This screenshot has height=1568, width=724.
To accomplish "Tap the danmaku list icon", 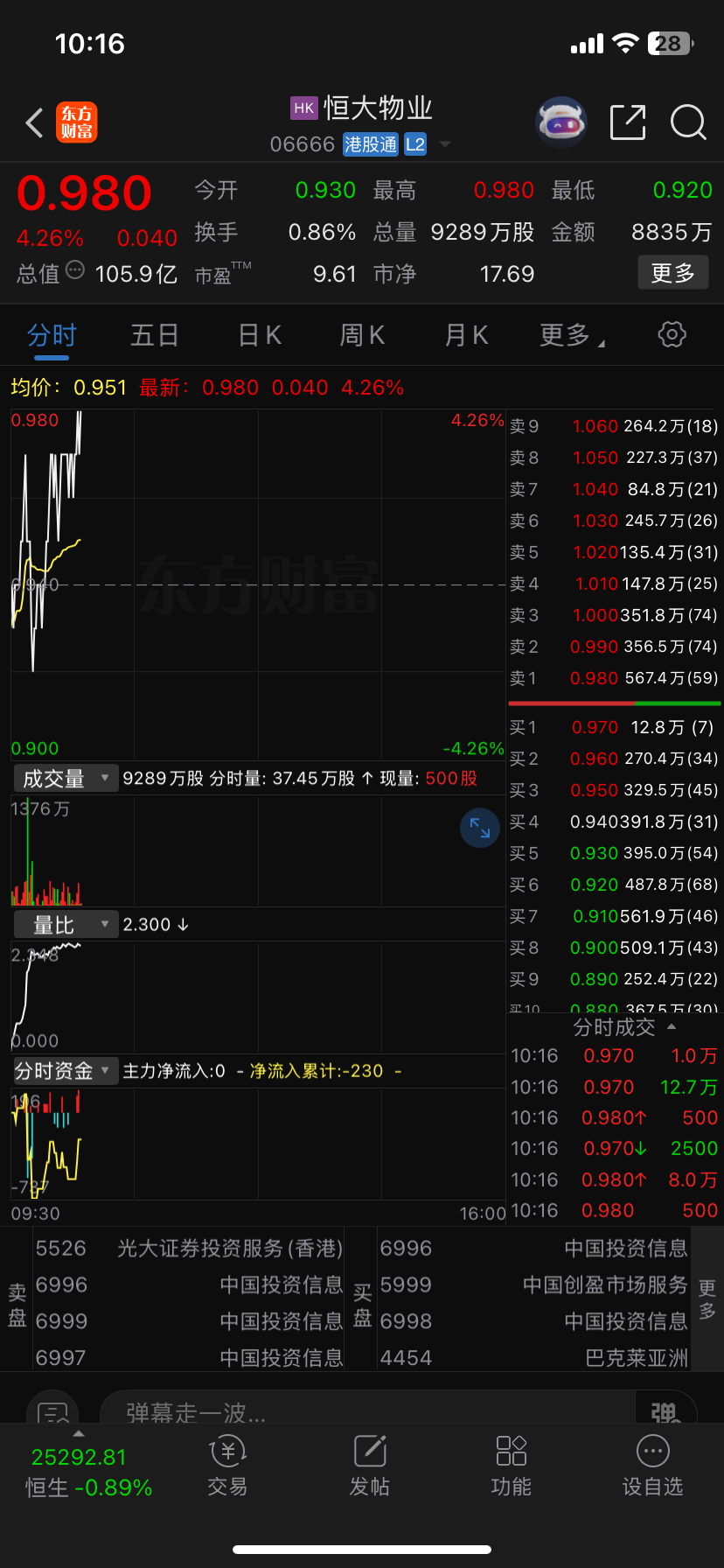I will (52, 1411).
